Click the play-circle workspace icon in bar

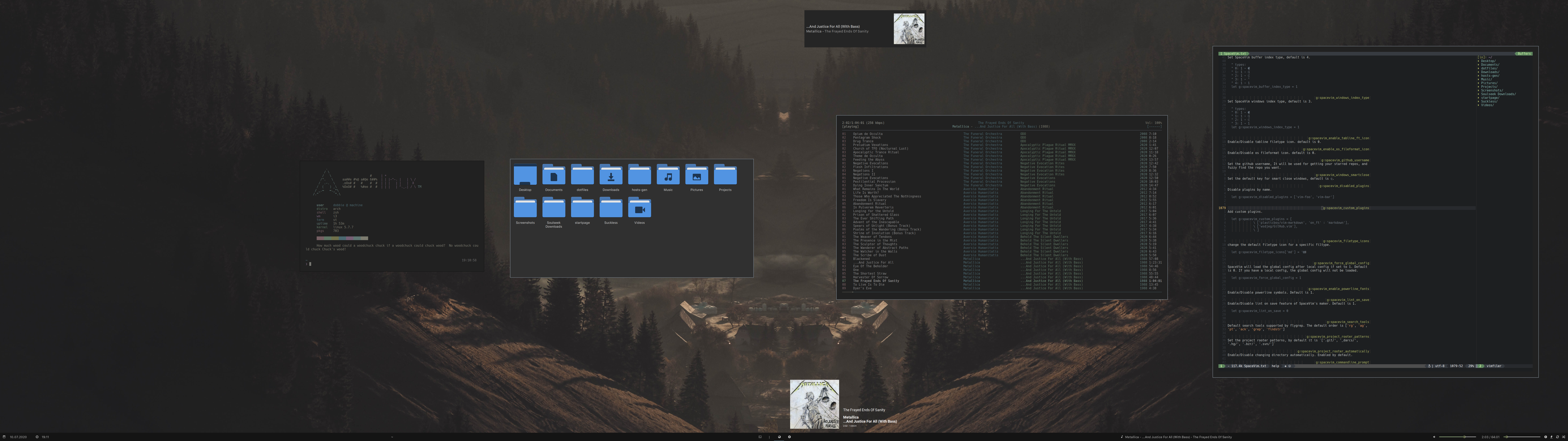tap(790, 437)
